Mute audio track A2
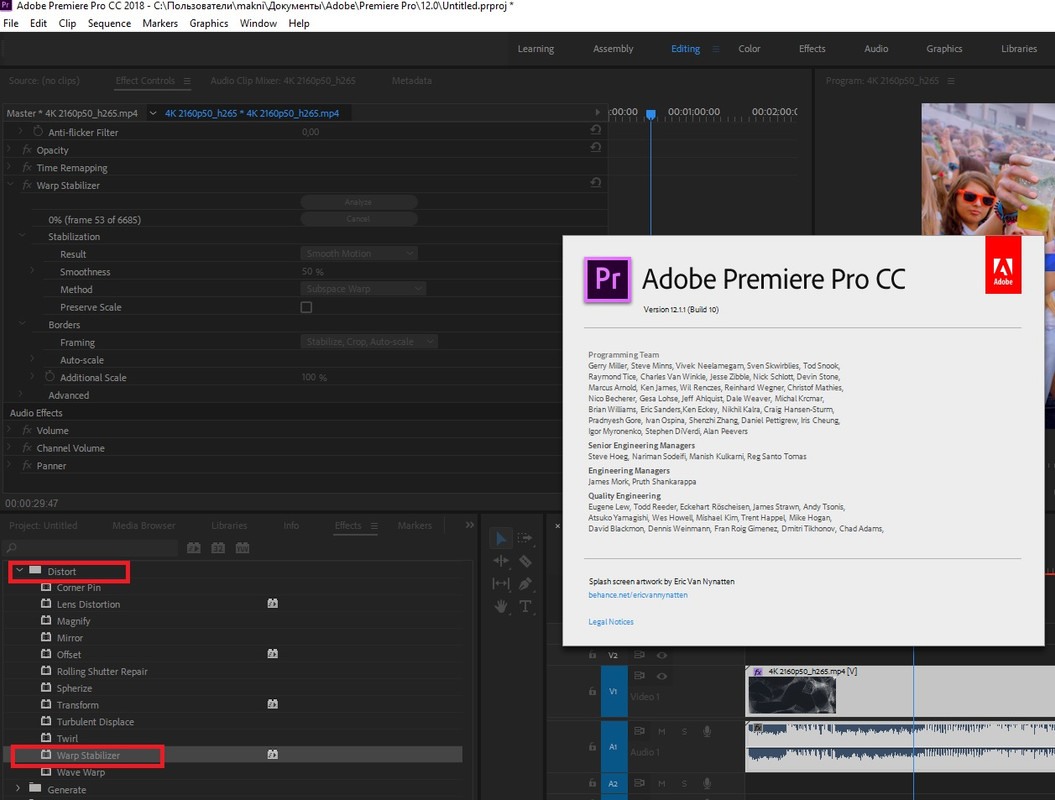 661,783
